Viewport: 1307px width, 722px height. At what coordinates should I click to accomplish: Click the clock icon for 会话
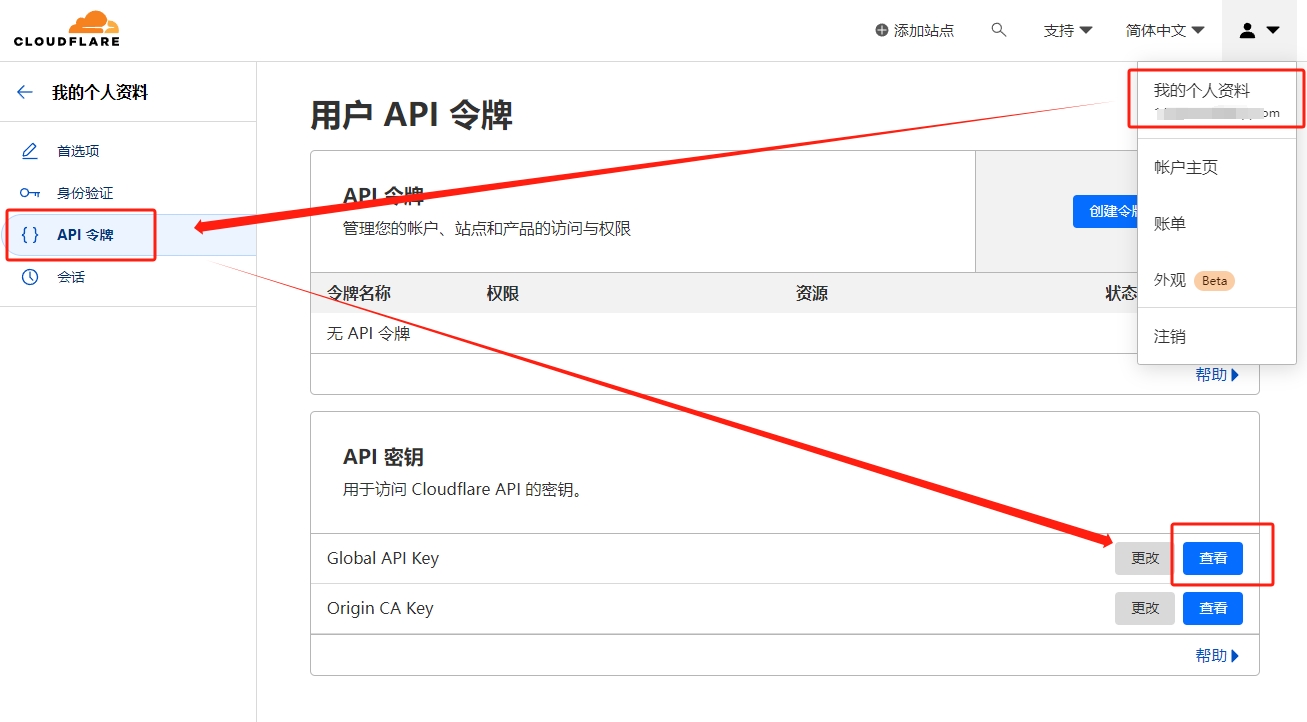click(x=30, y=277)
